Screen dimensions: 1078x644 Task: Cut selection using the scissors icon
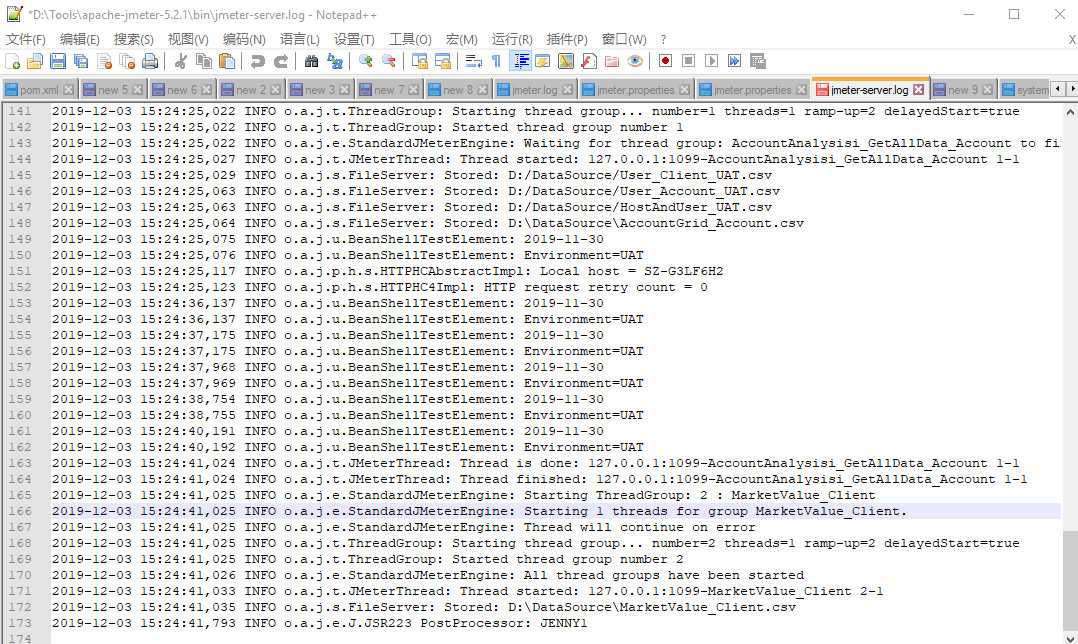(x=181, y=61)
